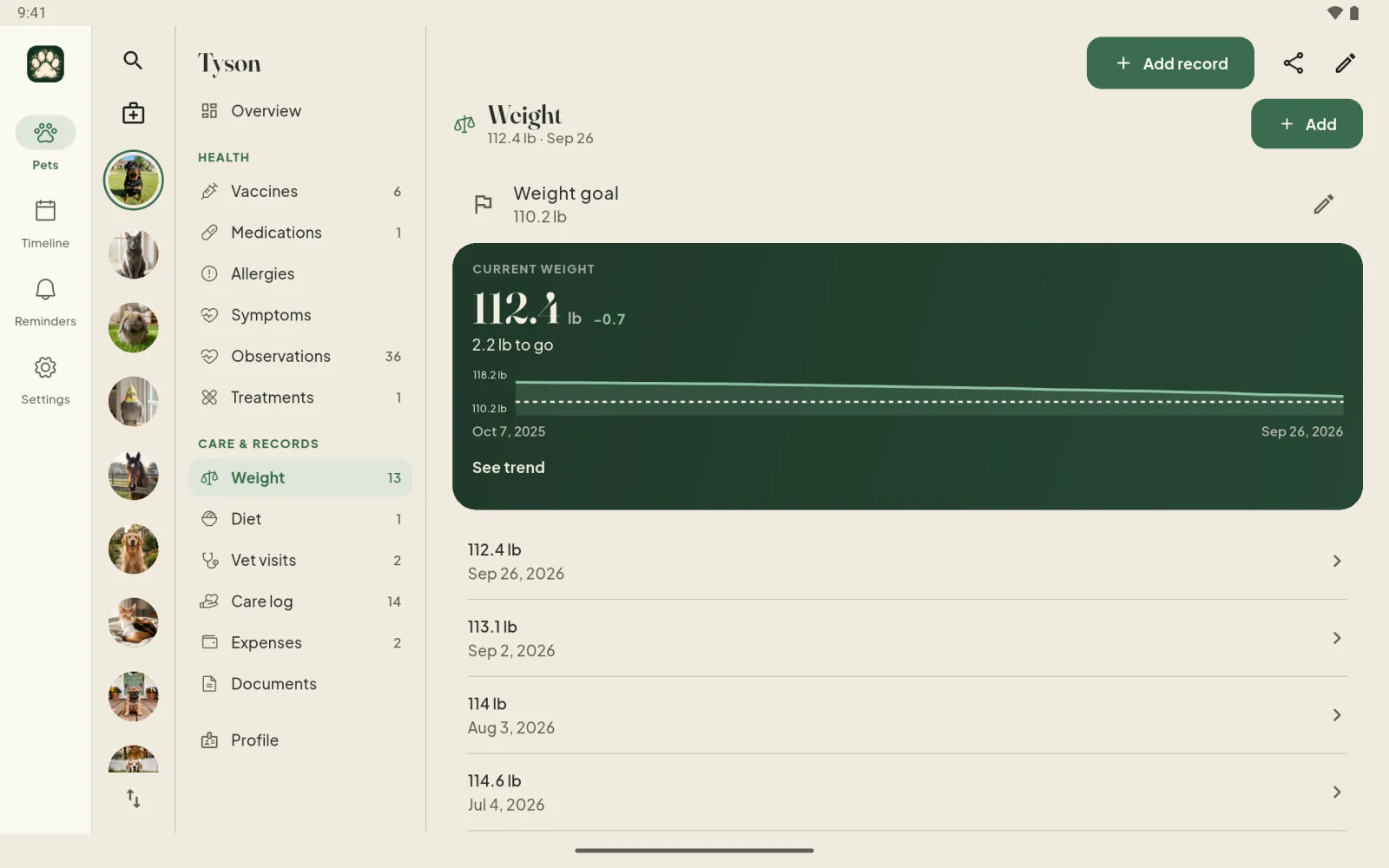The image size is (1389, 868).
Task: Click the medical kit icon
Action: click(133, 113)
